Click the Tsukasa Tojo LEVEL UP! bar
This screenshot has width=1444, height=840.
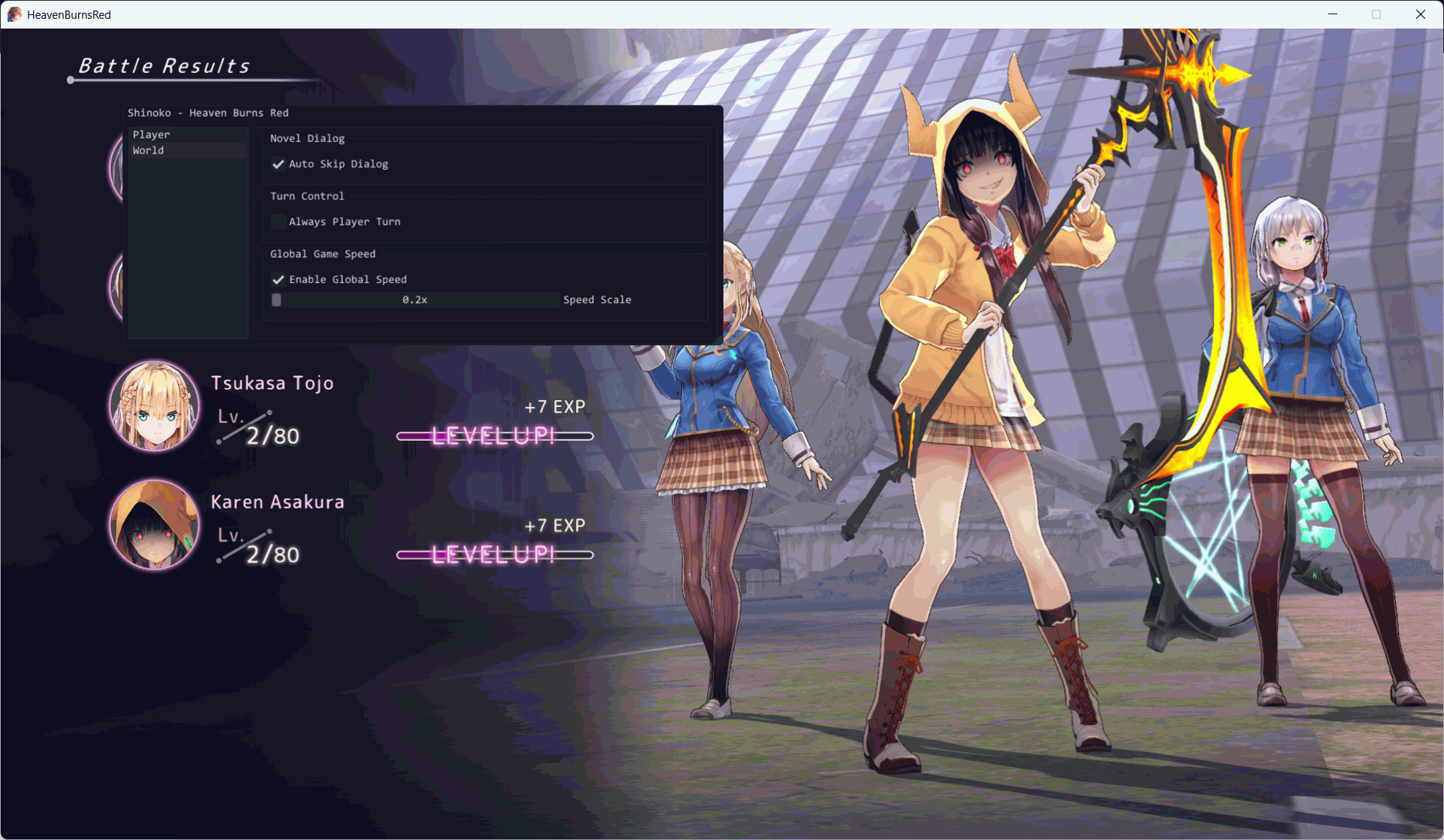point(494,435)
